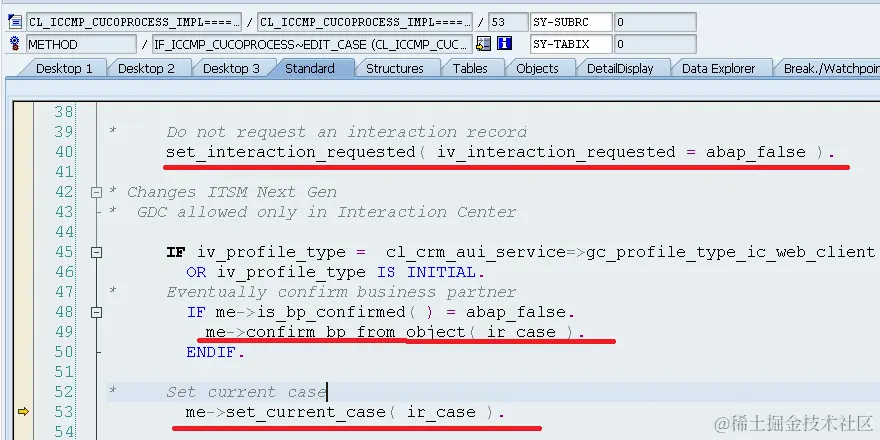The image size is (880, 440).
Task: Click the IF_ICCMP_CUCOPROCESS~EDIT_CASE method field
Action: 313,44
